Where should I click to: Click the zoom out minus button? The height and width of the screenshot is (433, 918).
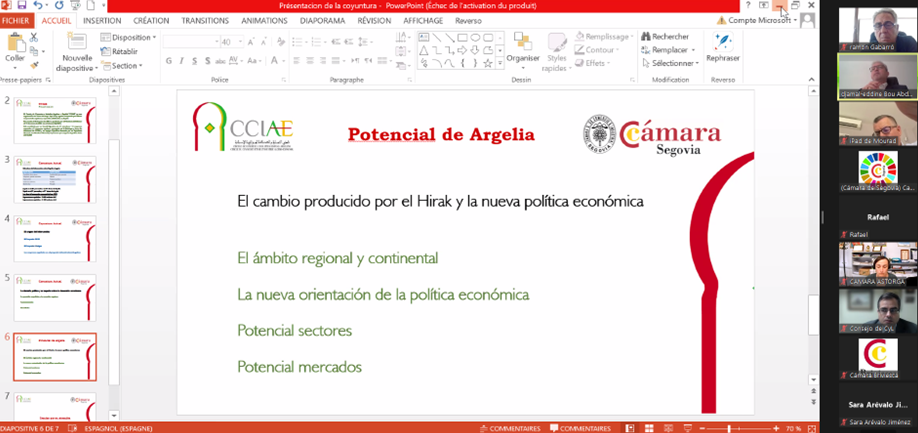[x=702, y=428]
